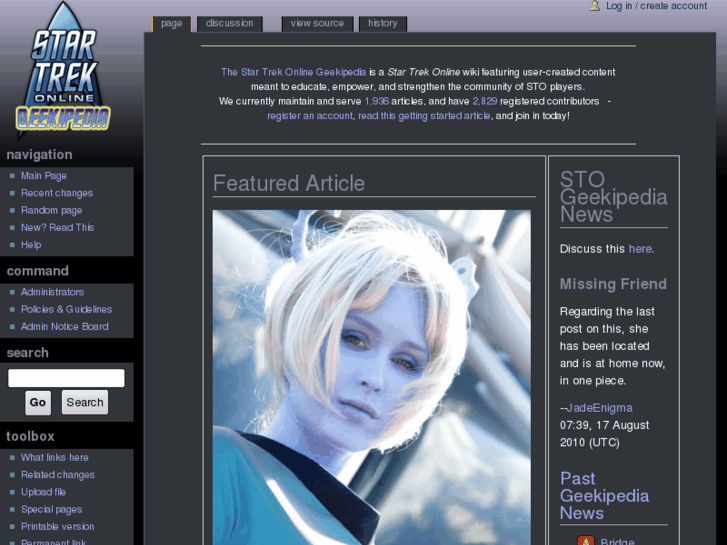This screenshot has width=727, height=545.
Task: Open Upload file link
Action: pos(43,492)
